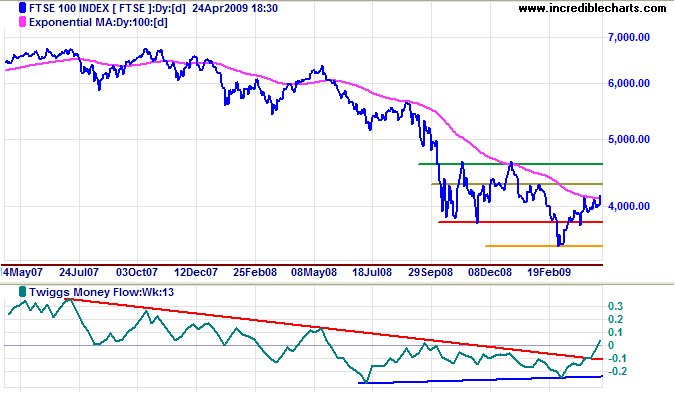Click the pink Exponential MA legend marker
The height and width of the screenshot is (395, 675).
22,22
